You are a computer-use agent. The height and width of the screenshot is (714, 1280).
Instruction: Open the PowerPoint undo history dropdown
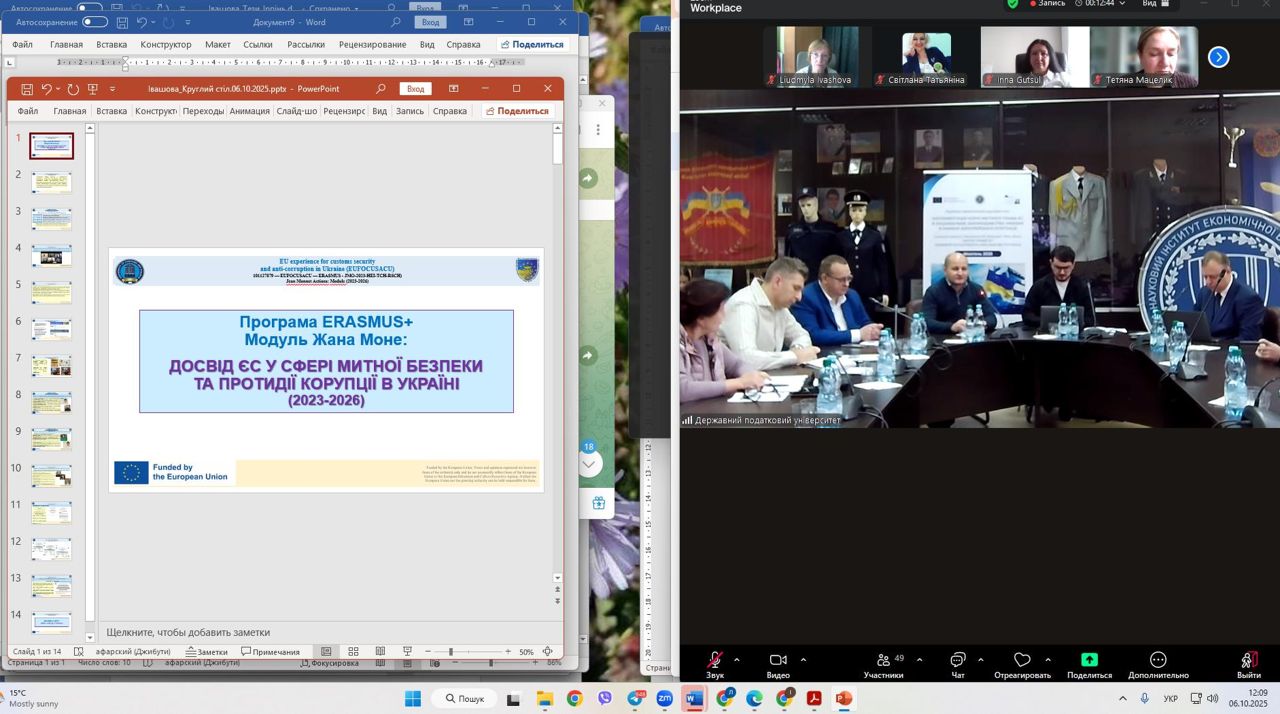point(58,89)
